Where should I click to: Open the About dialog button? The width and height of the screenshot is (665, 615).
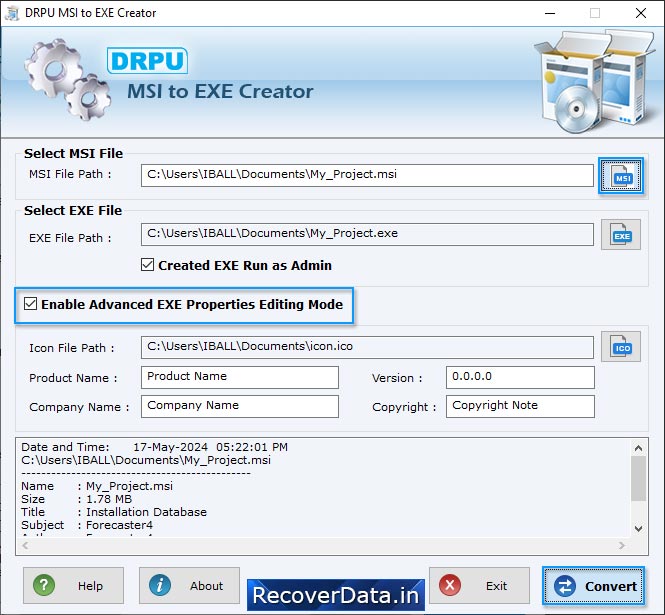click(x=189, y=585)
